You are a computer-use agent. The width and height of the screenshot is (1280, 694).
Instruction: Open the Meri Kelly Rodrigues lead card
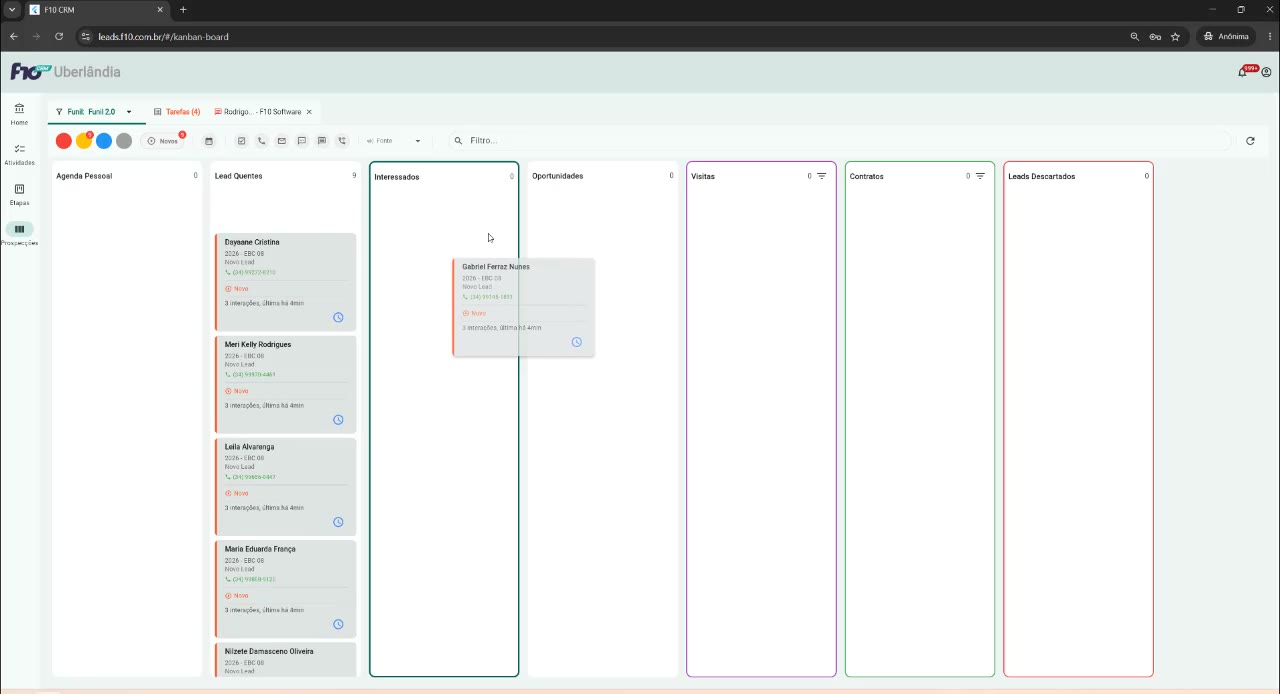(x=285, y=384)
